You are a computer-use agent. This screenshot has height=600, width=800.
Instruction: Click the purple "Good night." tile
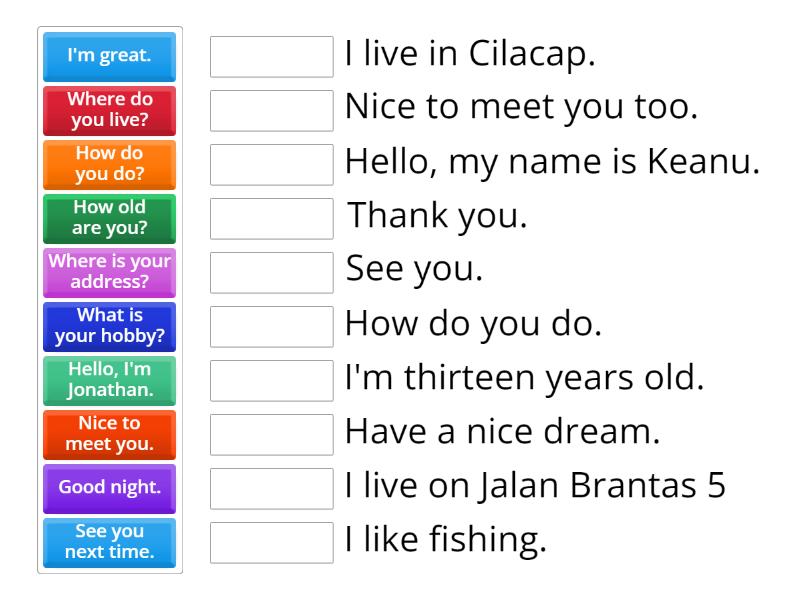(109, 489)
